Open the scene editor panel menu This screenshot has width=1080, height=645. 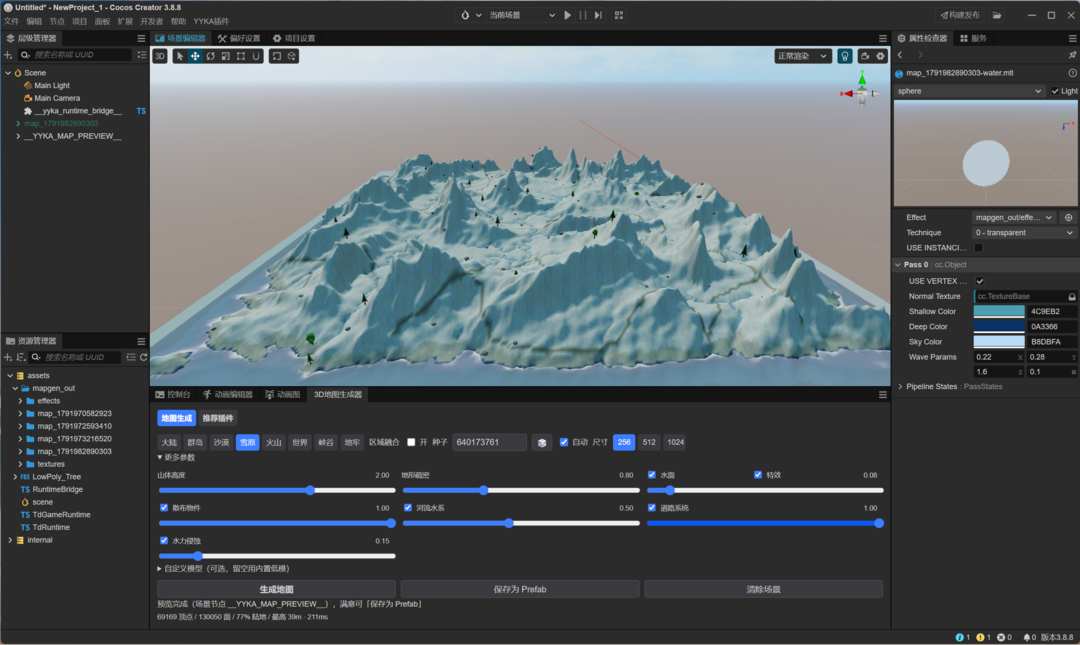point(882,38)
